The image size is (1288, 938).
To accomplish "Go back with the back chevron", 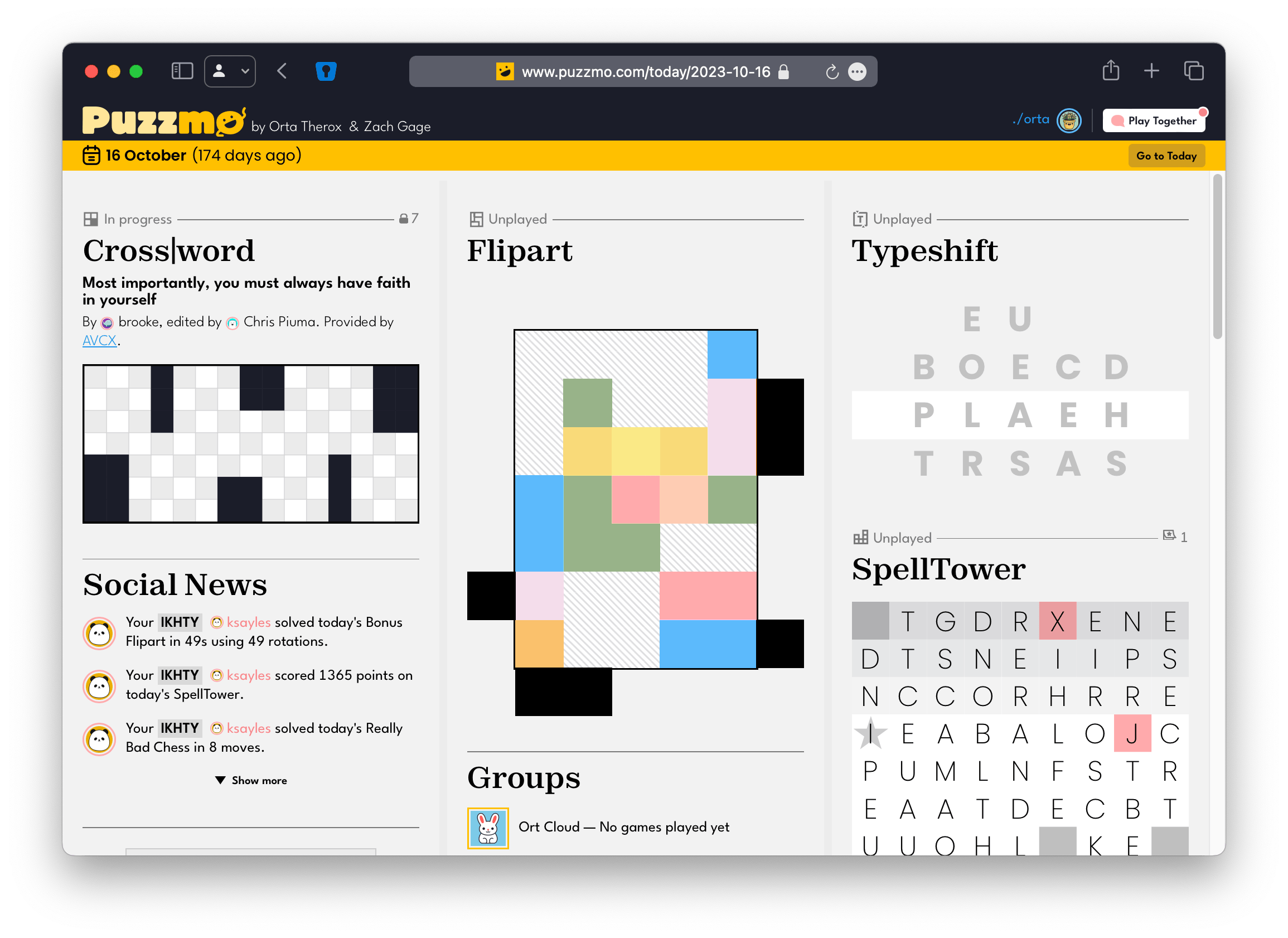I will [282, 71].
